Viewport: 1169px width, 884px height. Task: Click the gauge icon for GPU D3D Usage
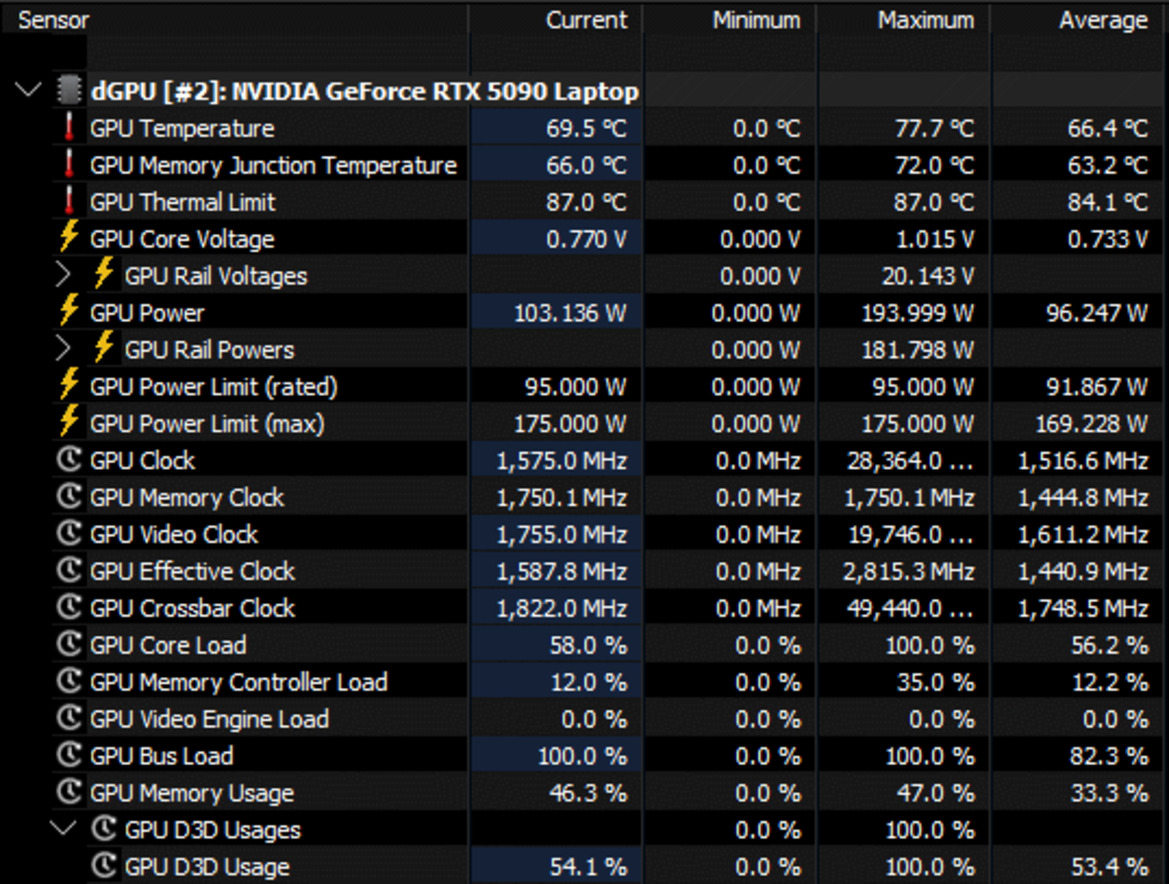click(x=104, y=865)
